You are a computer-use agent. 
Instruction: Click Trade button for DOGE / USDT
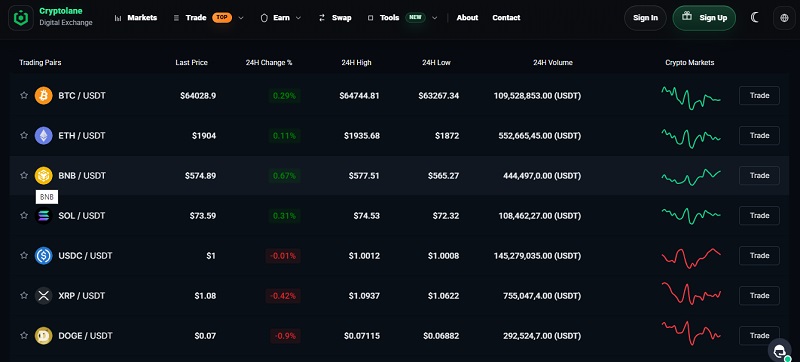pyautogui.click(x=759, y=335)
